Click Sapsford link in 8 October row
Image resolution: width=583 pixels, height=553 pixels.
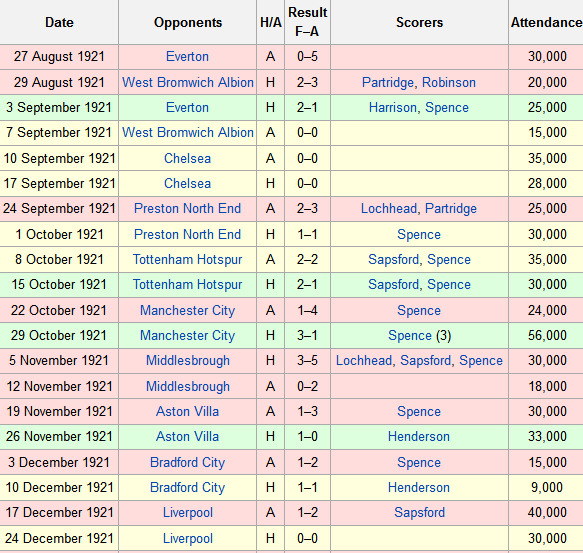(x=394, y=260)
